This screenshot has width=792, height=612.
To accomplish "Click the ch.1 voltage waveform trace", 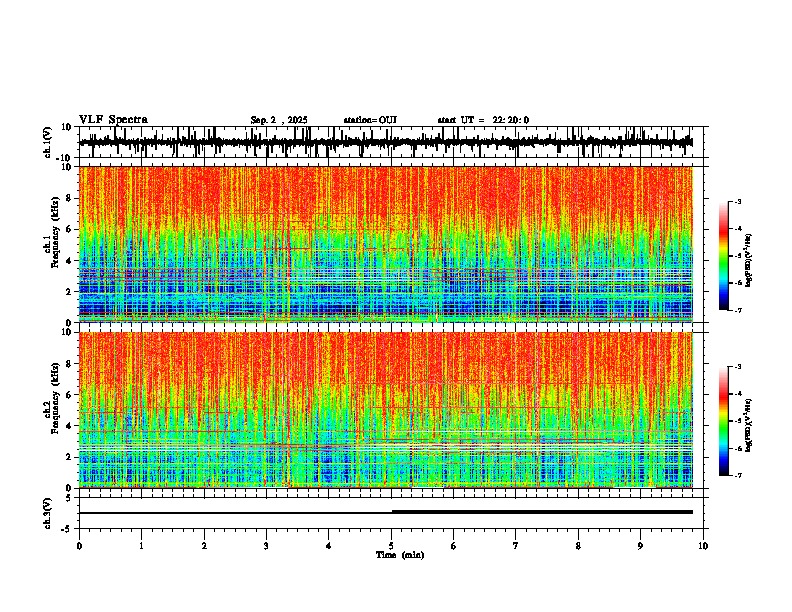I will [x=385, y=142].
